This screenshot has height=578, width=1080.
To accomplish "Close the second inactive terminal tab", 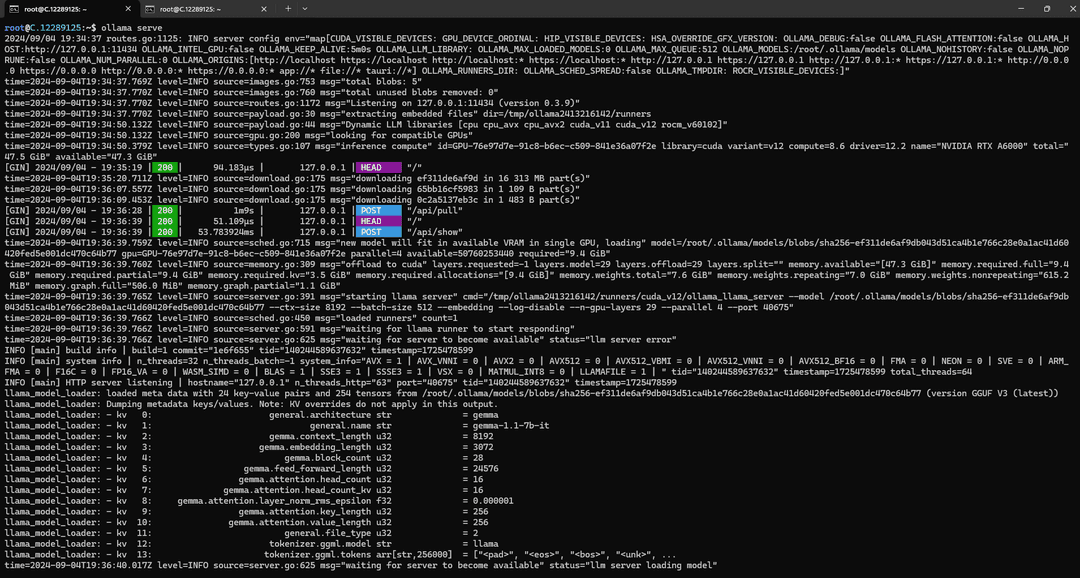I will click(265, 9).
